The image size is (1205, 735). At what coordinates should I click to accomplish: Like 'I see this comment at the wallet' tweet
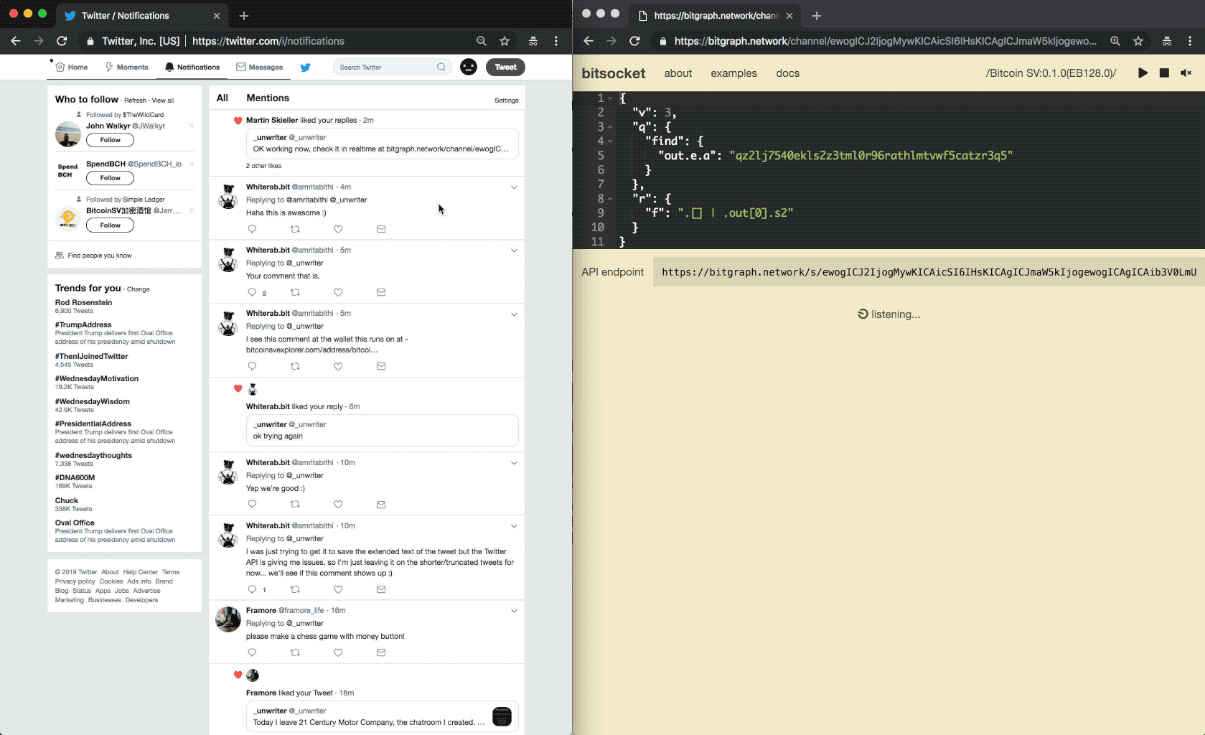(338, 367)
